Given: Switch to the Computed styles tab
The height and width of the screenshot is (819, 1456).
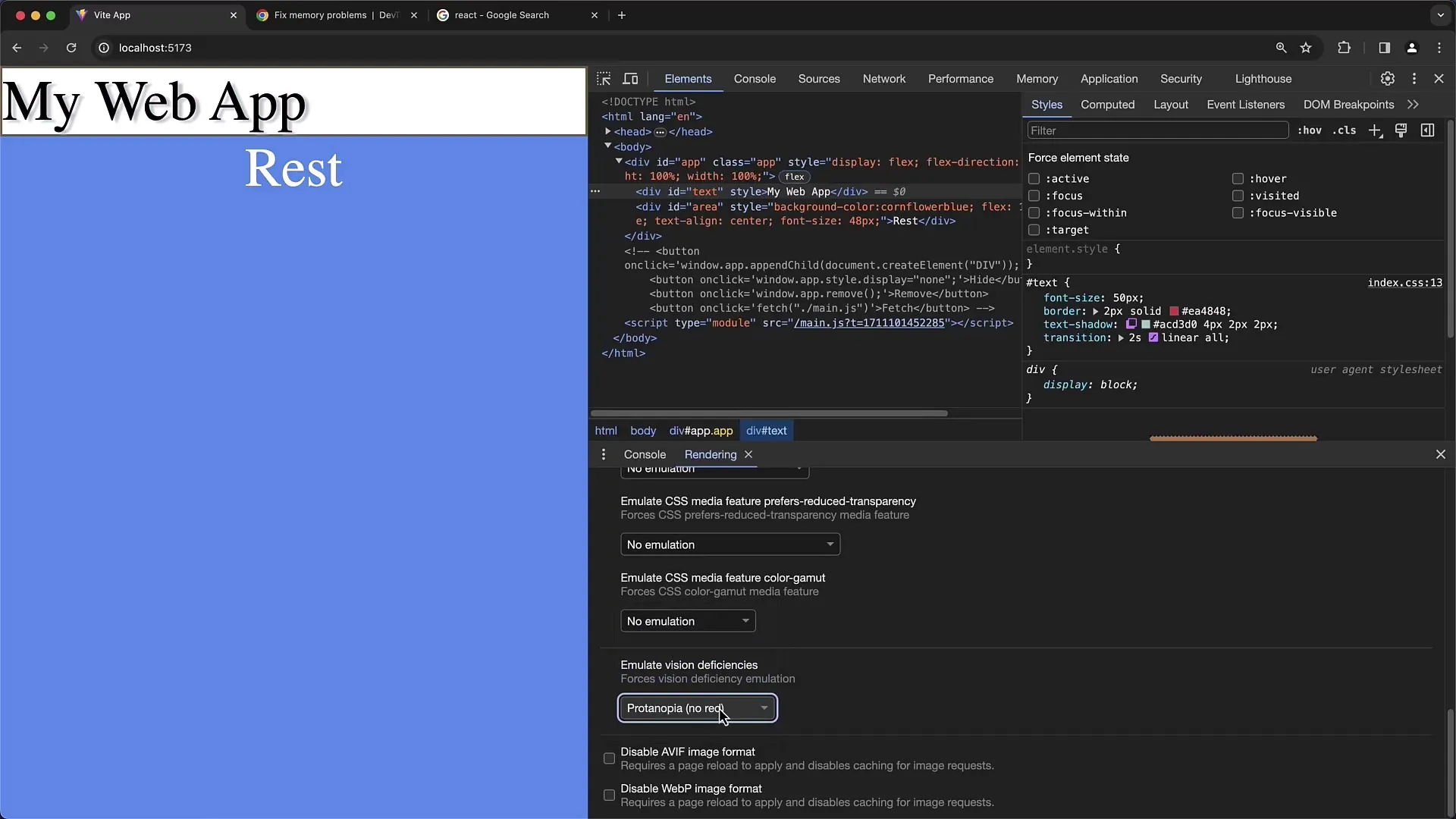Looking at the screenshot, I should click(x=1108, y=104).
